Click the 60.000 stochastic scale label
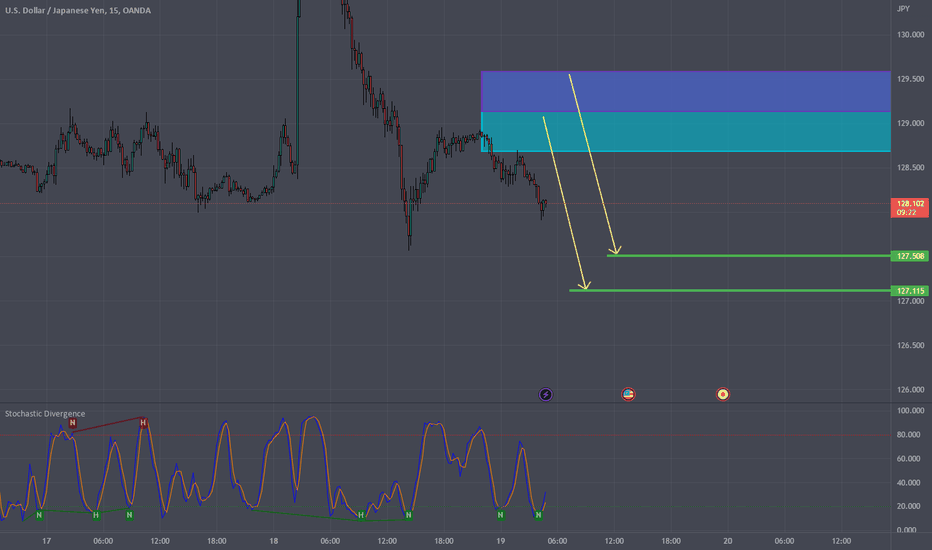This screenshot has height=550, width=932. 909,459
